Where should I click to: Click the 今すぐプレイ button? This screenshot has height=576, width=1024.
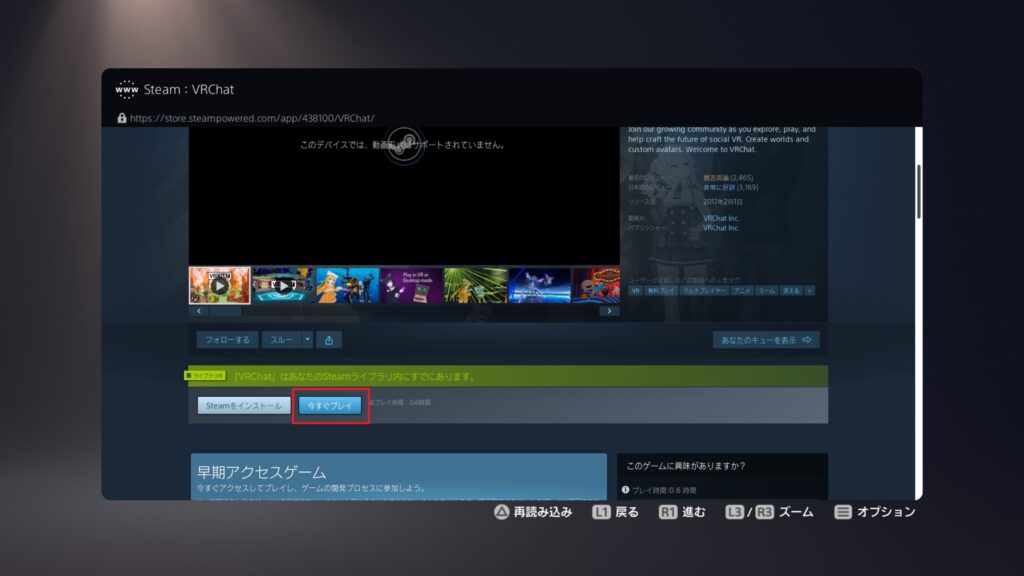330,406
